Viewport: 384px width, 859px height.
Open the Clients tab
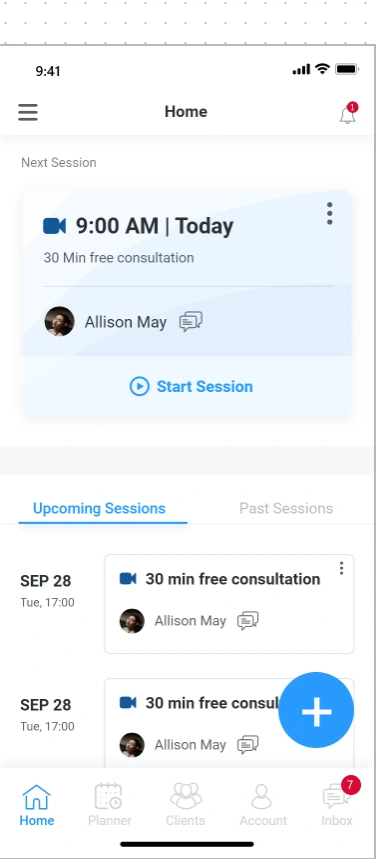186,805
